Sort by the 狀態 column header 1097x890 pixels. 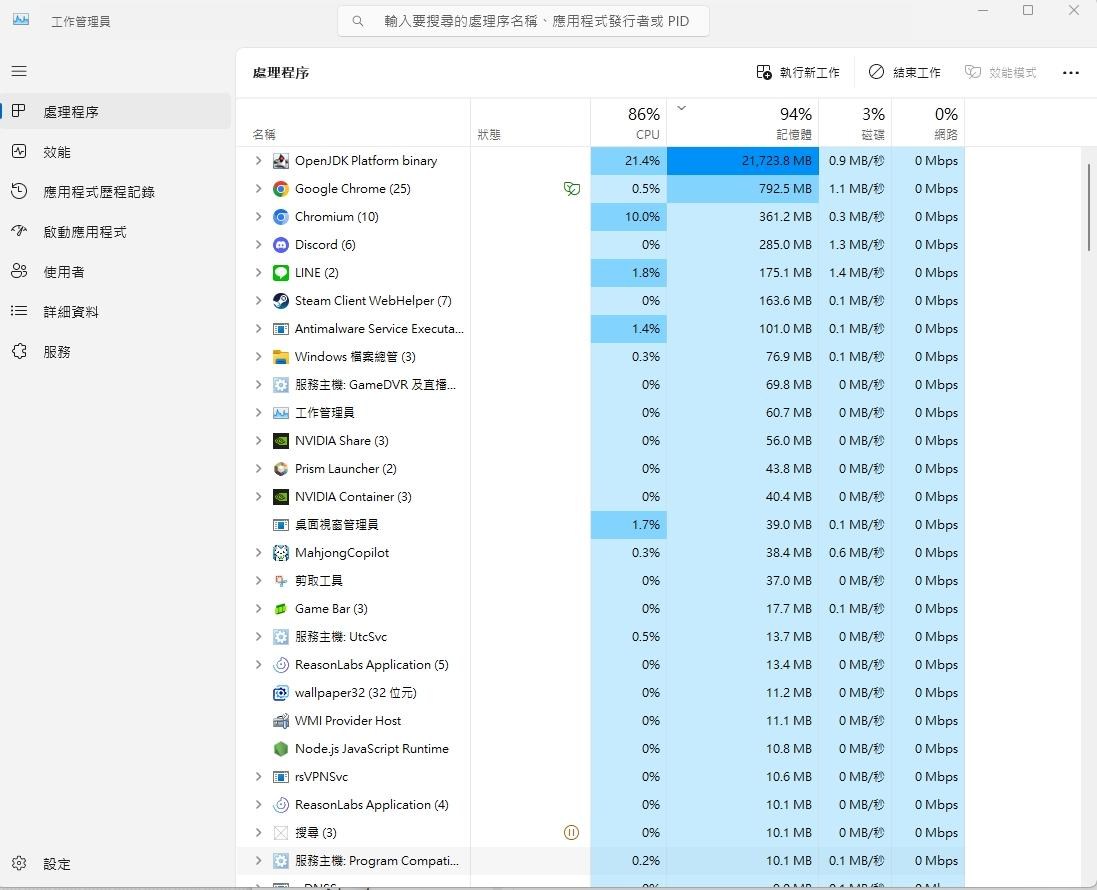[531, 122]
